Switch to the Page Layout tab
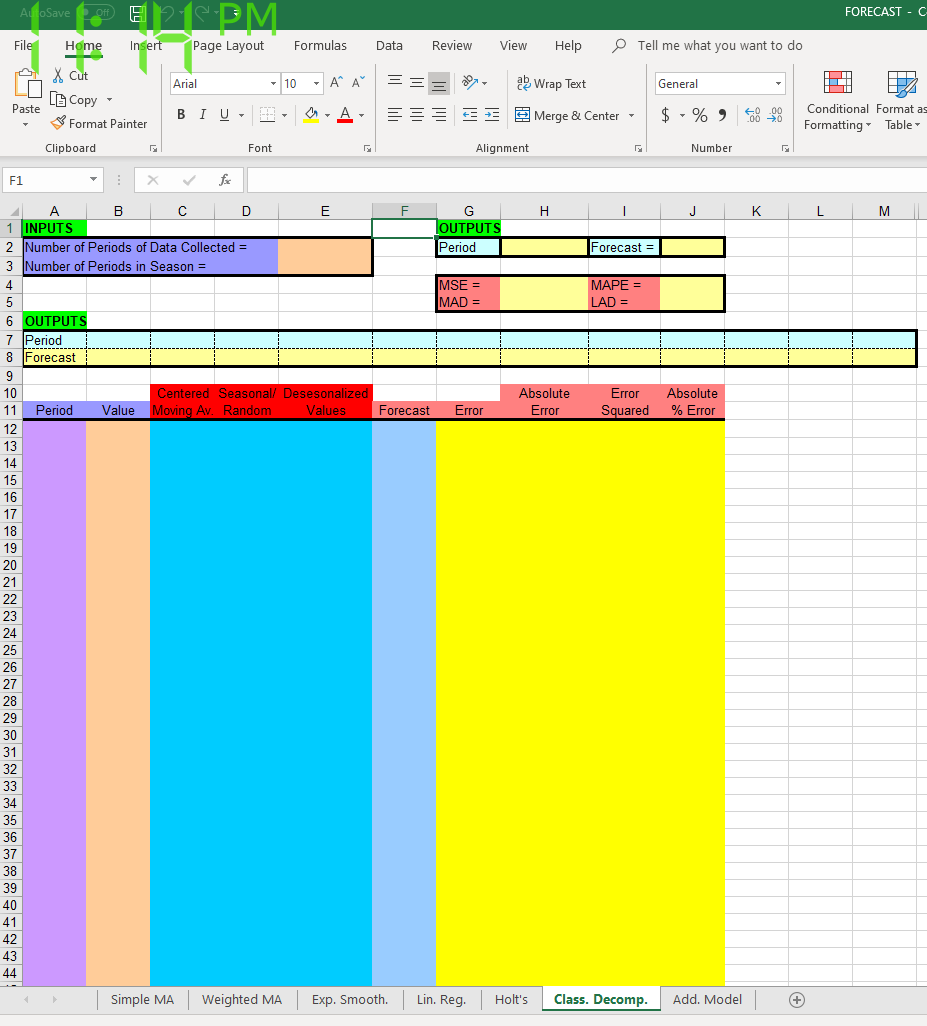Viewport: 927px width, 1026px height. (x=228, y=46)
